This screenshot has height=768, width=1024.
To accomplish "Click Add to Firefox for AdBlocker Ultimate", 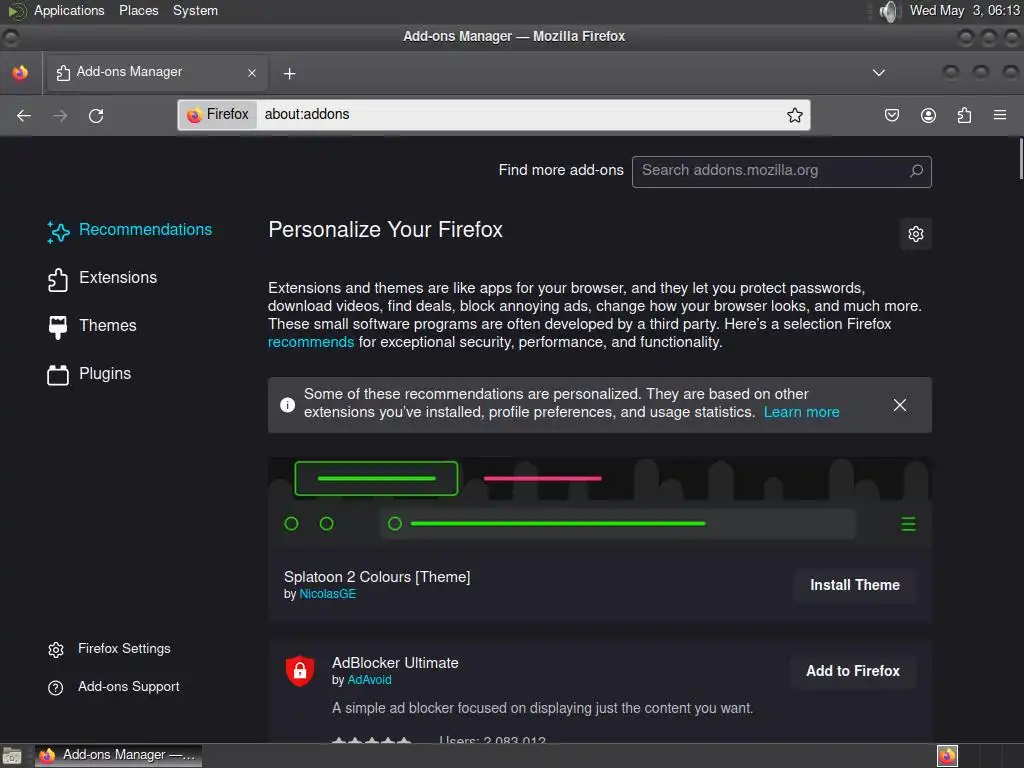I will pyautogui.click(x=853, y=671).
